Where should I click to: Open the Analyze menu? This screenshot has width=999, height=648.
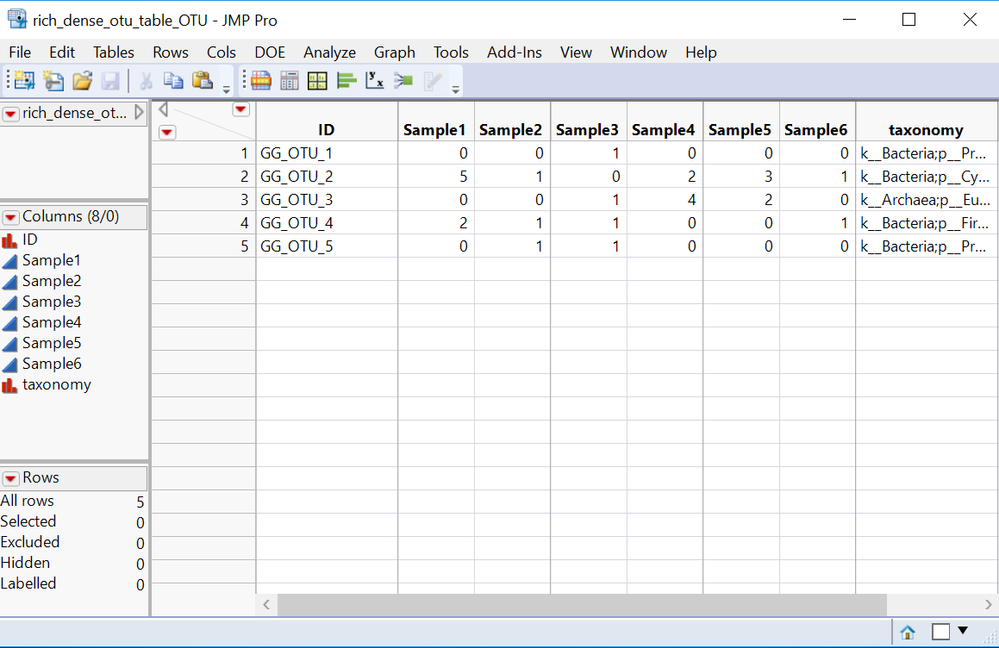click(329, 52)
